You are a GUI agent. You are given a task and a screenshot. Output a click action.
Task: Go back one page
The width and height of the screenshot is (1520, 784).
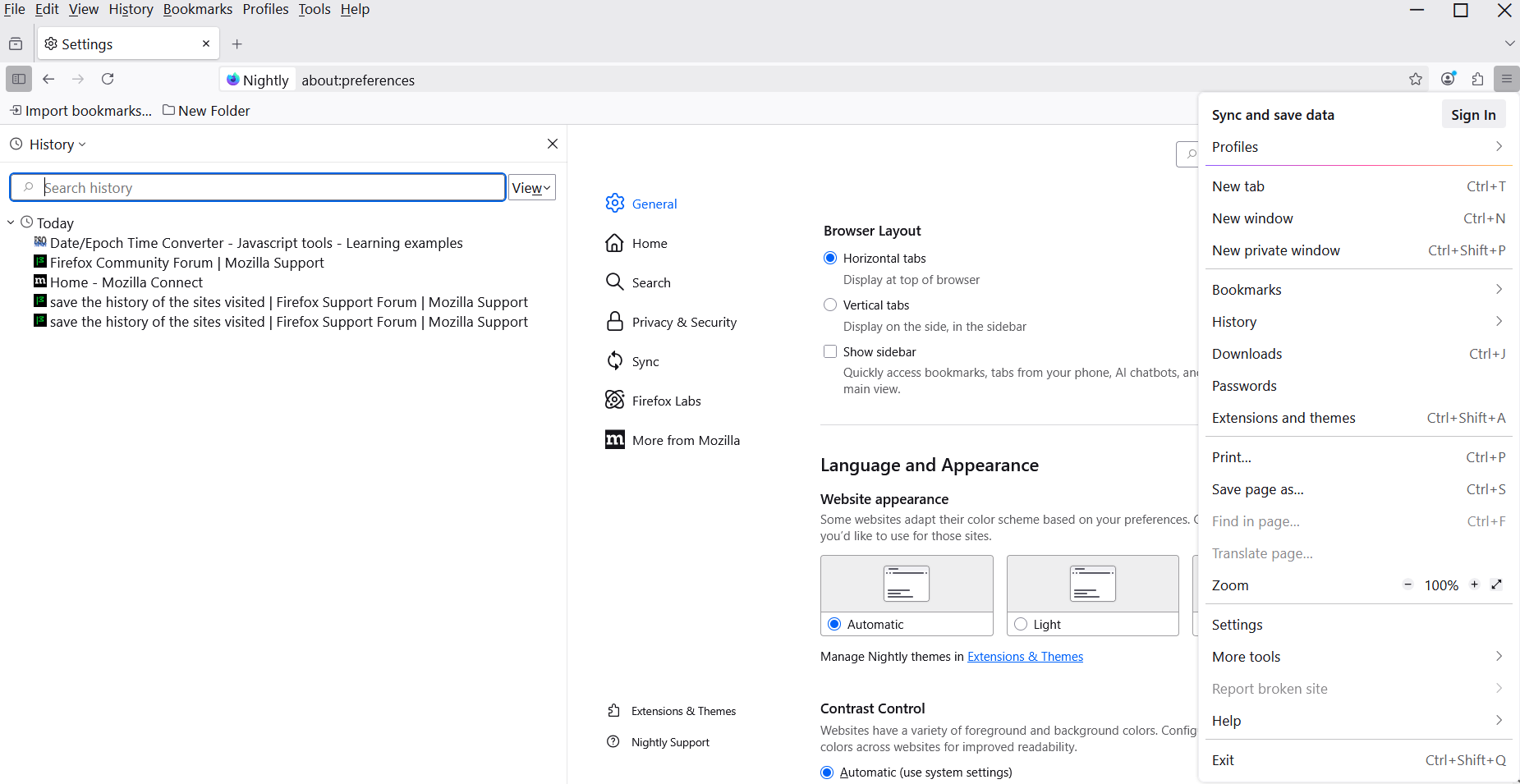(48, 79)
